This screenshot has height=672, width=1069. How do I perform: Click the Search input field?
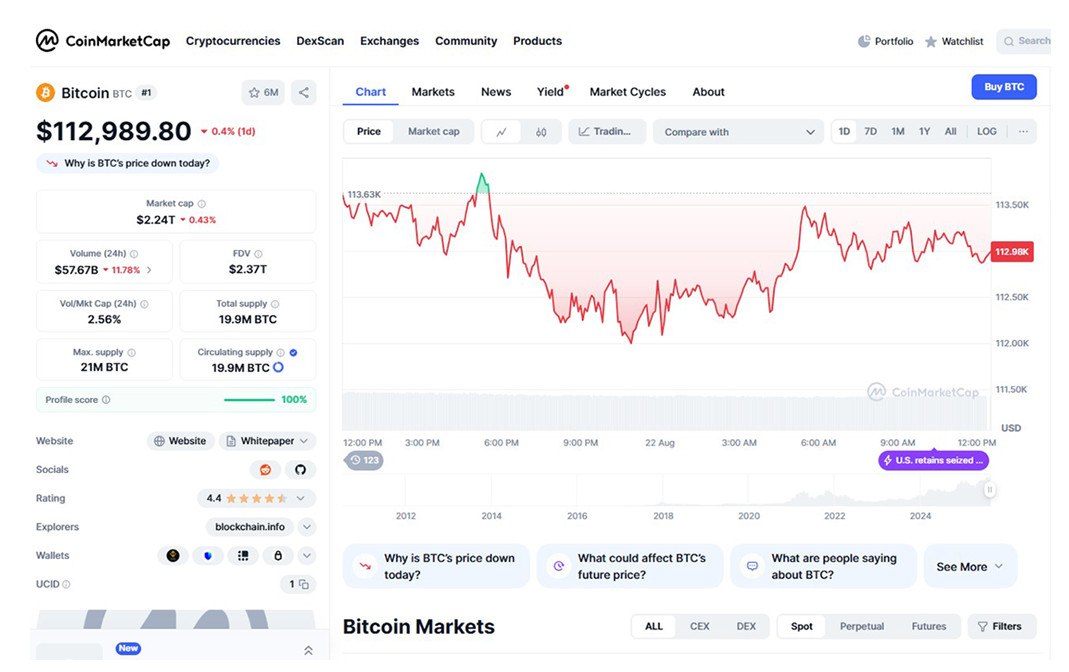1030,41
